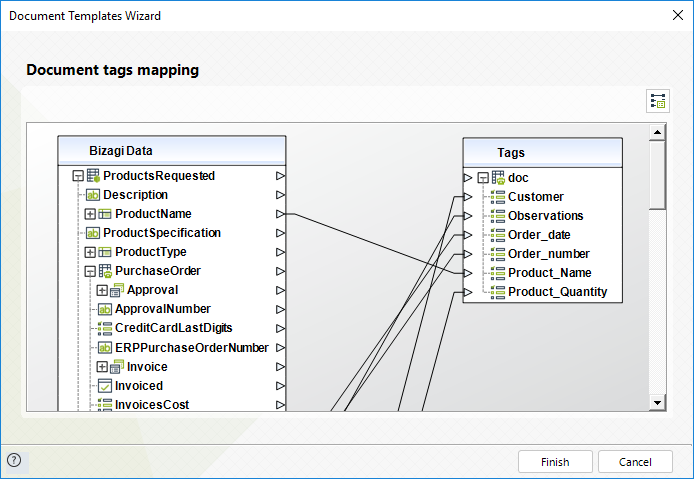Expand the Approval node
Image resolution: width=694 pixels, height=479 pixels.
(x=102, y=290)
